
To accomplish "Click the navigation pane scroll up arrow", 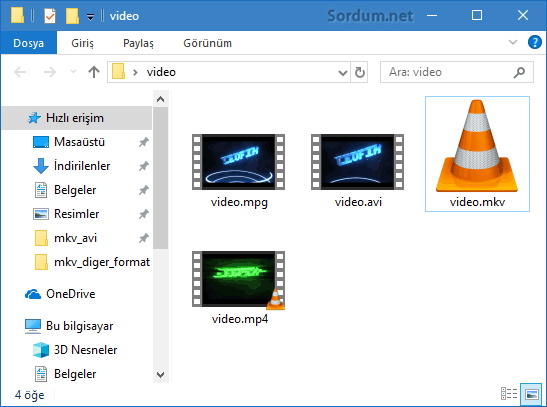I will coord(160,99).
